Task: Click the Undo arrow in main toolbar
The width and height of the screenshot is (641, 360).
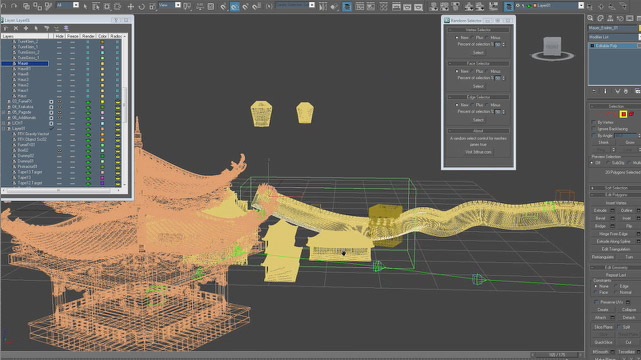Action: point(3,6)
